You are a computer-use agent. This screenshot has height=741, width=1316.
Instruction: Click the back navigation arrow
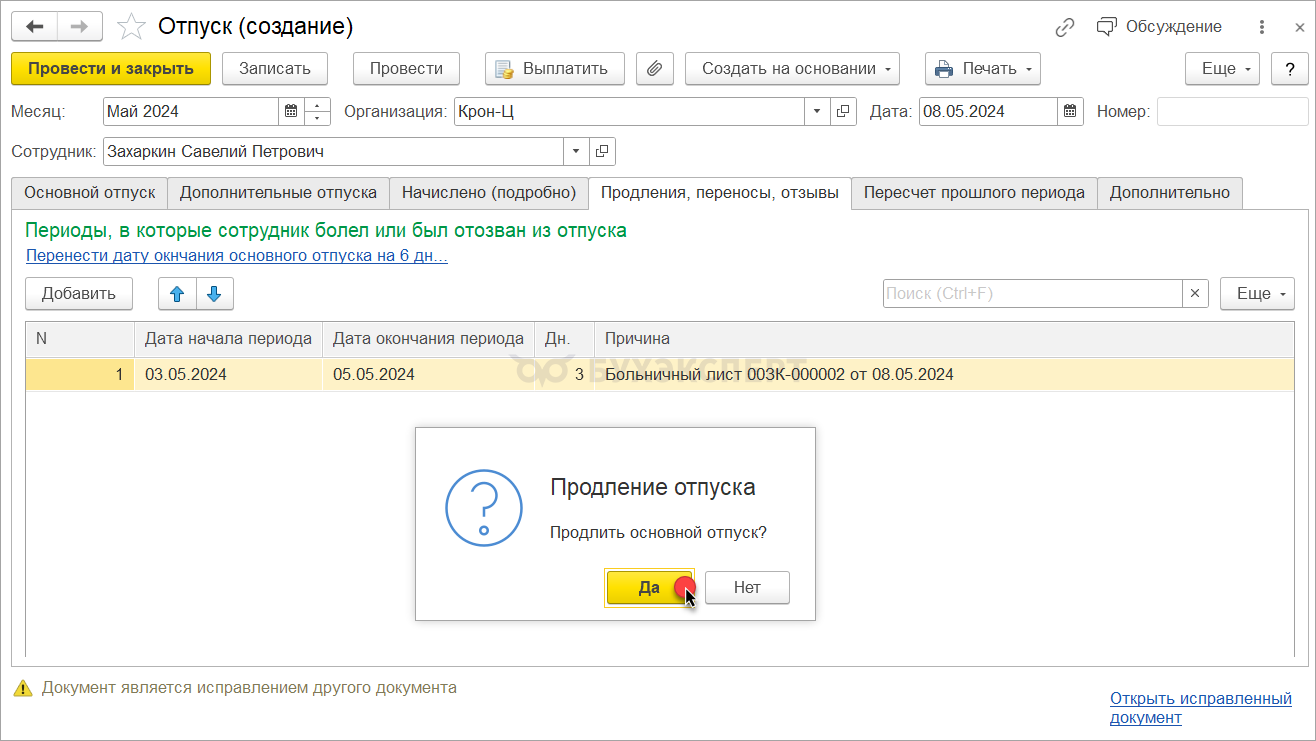click(x=34, y=27)
